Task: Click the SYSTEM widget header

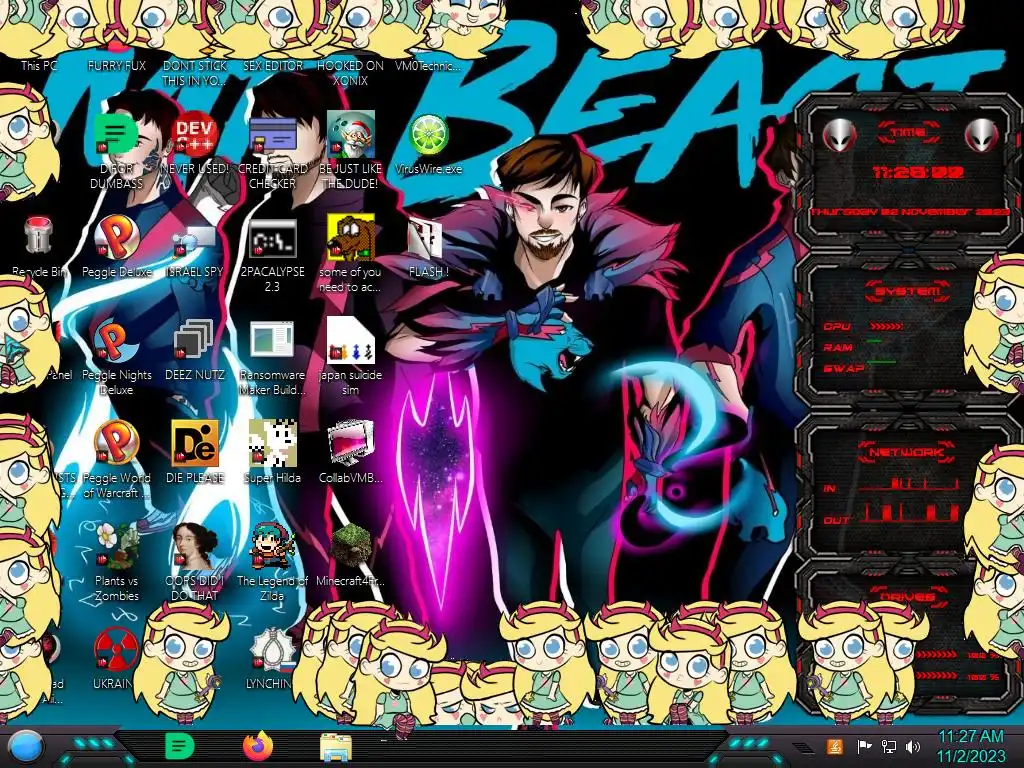Action: click(x=908, y=291)
